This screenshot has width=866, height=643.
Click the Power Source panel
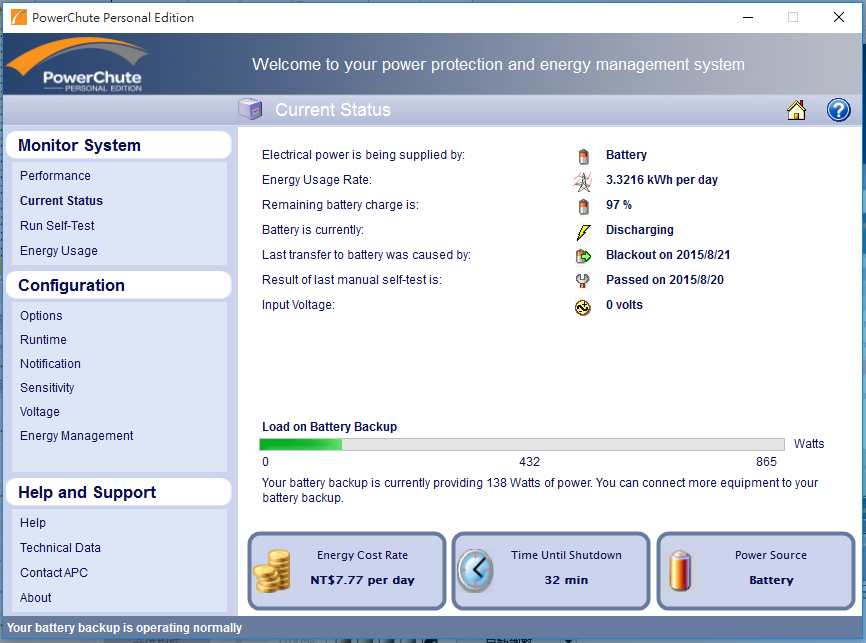pyautogui.click(x=756, y=571)
